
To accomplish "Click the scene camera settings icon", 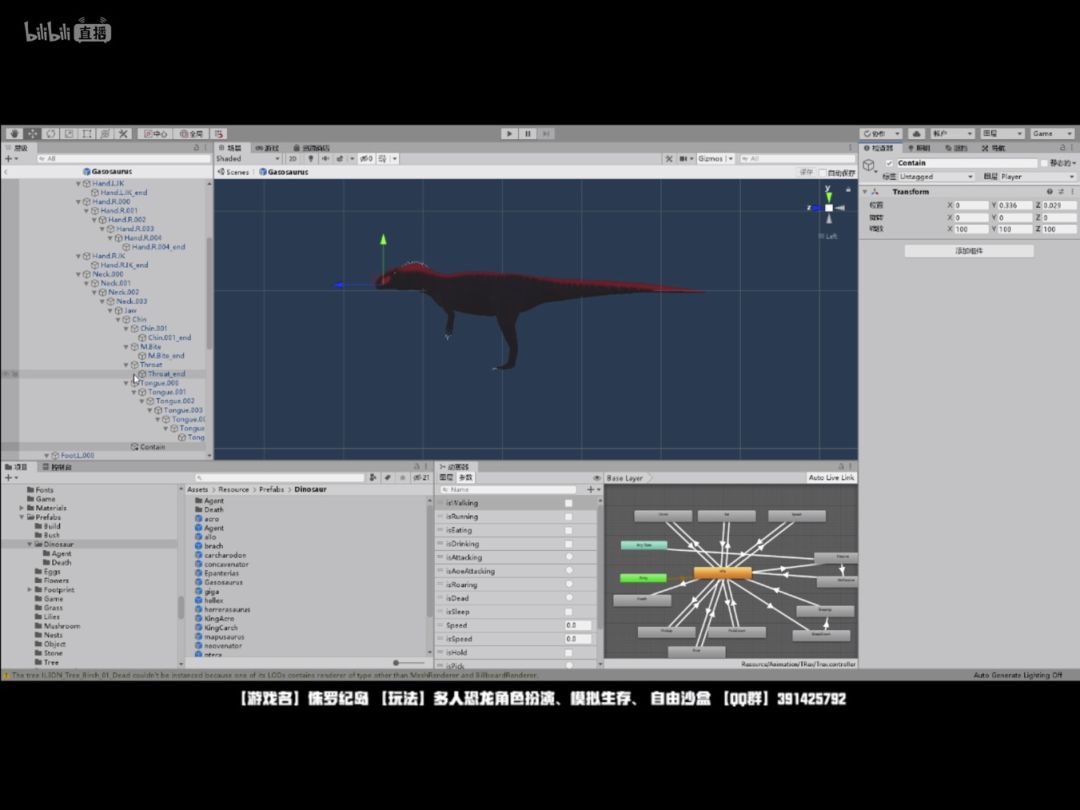I will 683,158.
